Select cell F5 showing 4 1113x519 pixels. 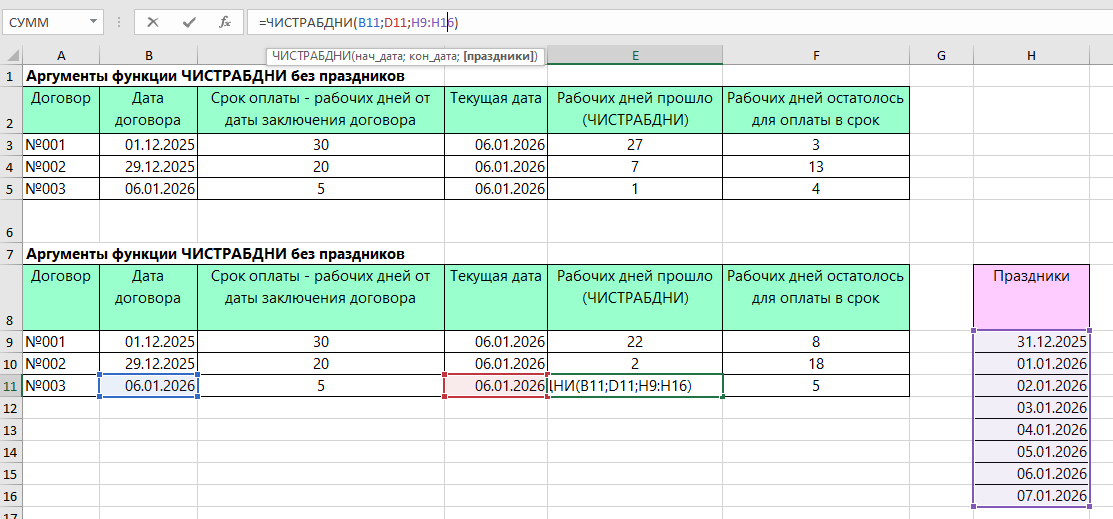[x=816, y=189]
